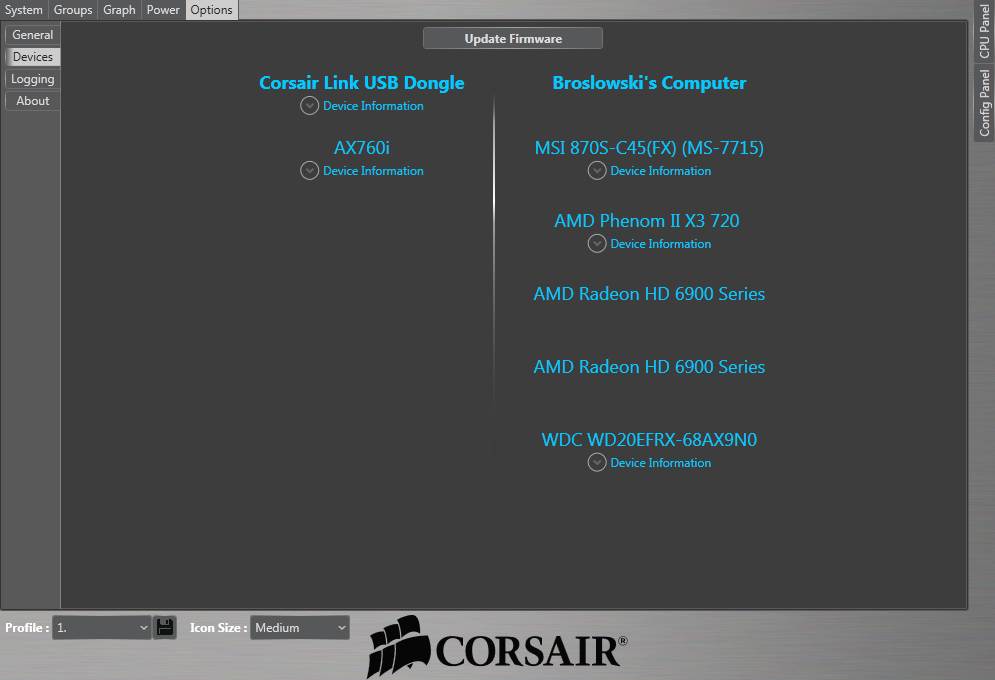Click the save profile floppy disk icon
Image resolution: width=995 pixels, height=680 pixels.
tap(165, 627)
